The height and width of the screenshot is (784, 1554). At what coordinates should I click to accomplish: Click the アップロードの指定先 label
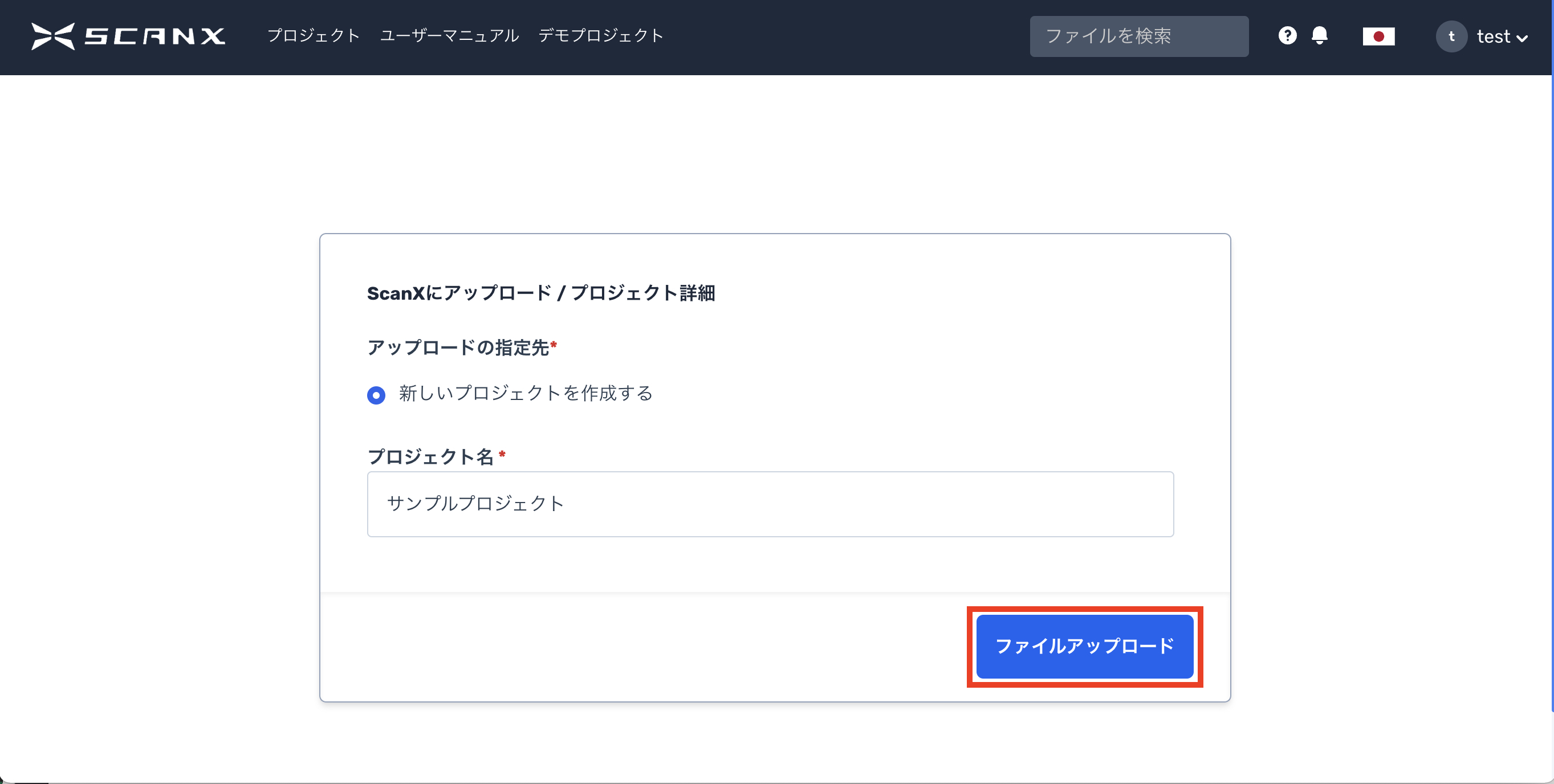(458, 348)
